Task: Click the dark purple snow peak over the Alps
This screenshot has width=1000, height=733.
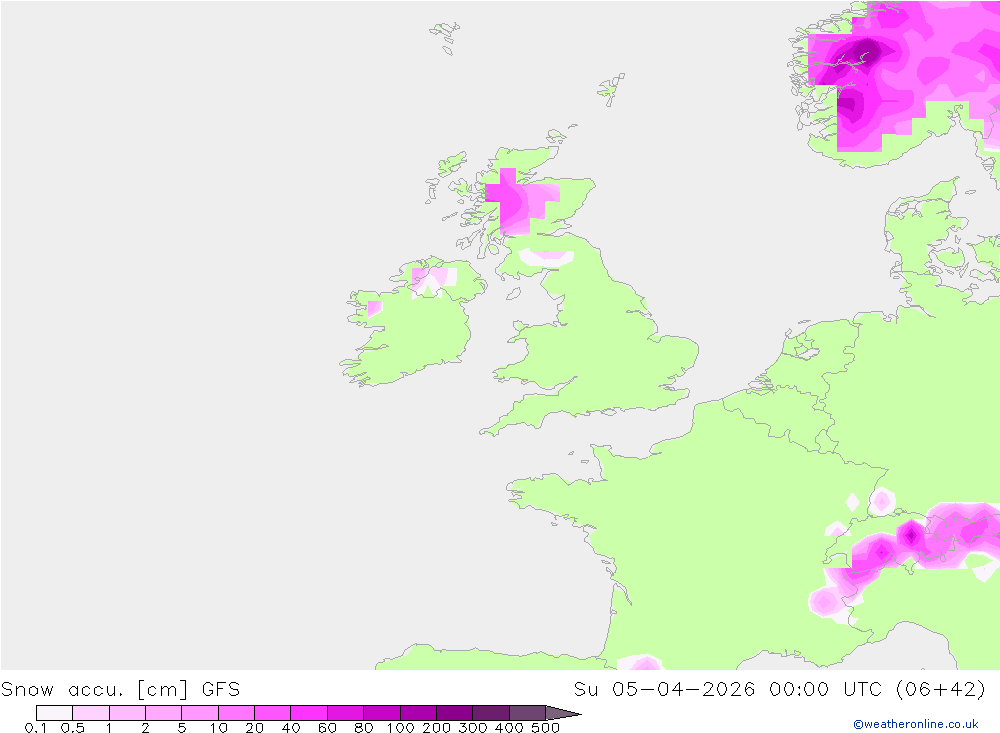Action: [911, 535]
